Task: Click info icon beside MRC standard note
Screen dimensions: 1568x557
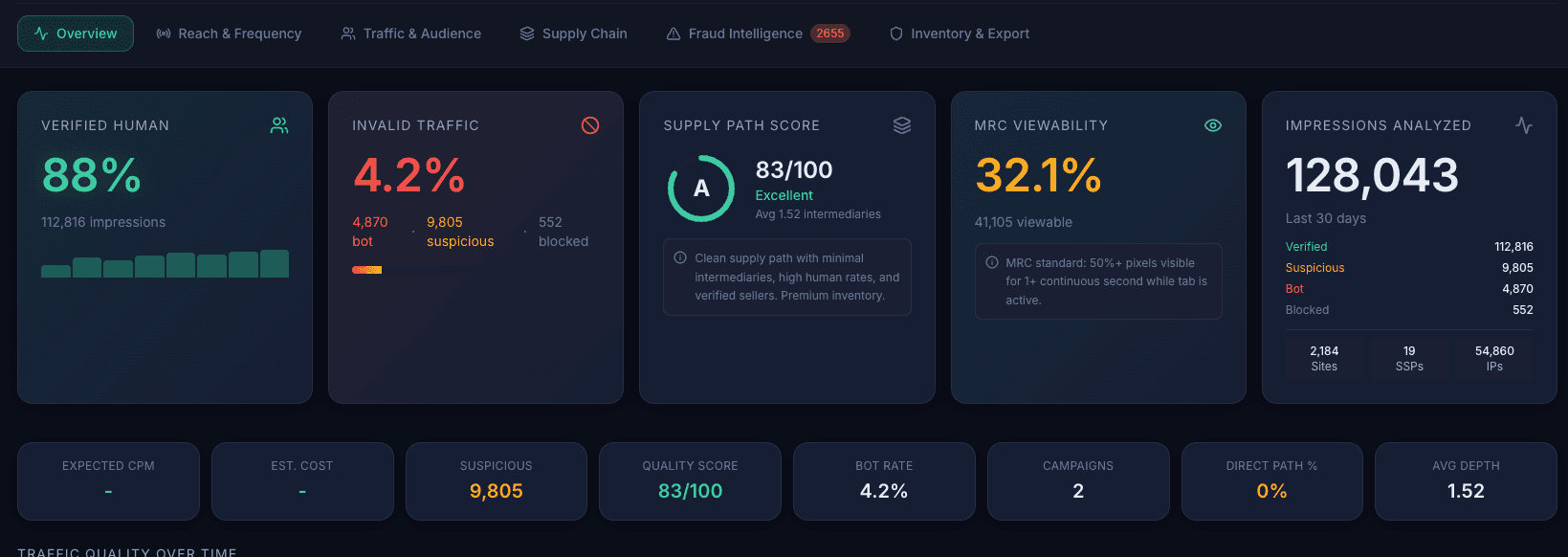Action: 992,262
